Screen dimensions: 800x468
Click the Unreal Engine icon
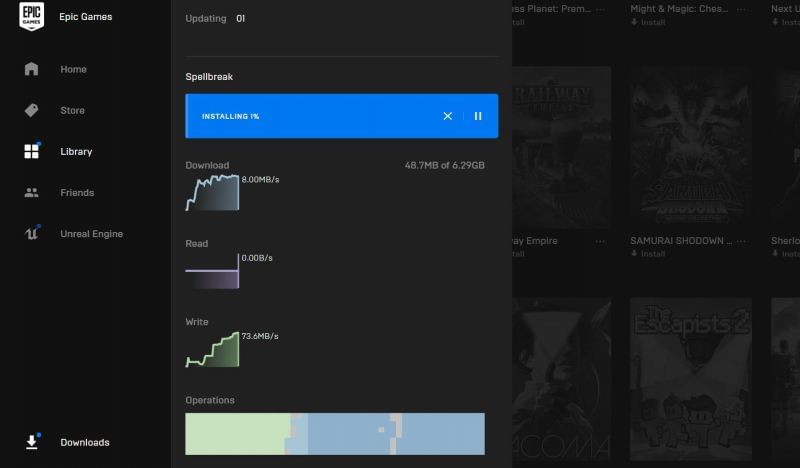31,234
